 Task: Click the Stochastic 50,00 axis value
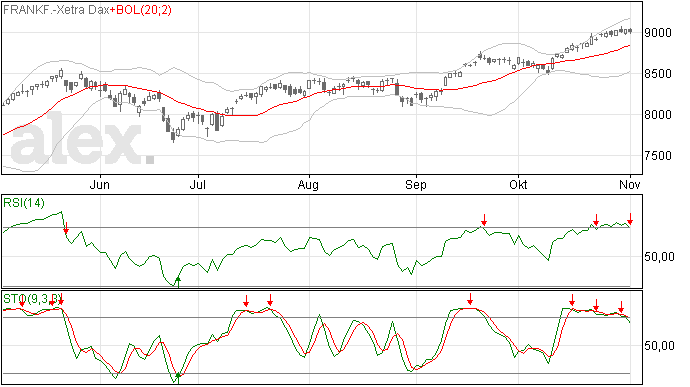click(x=659, y=346)
